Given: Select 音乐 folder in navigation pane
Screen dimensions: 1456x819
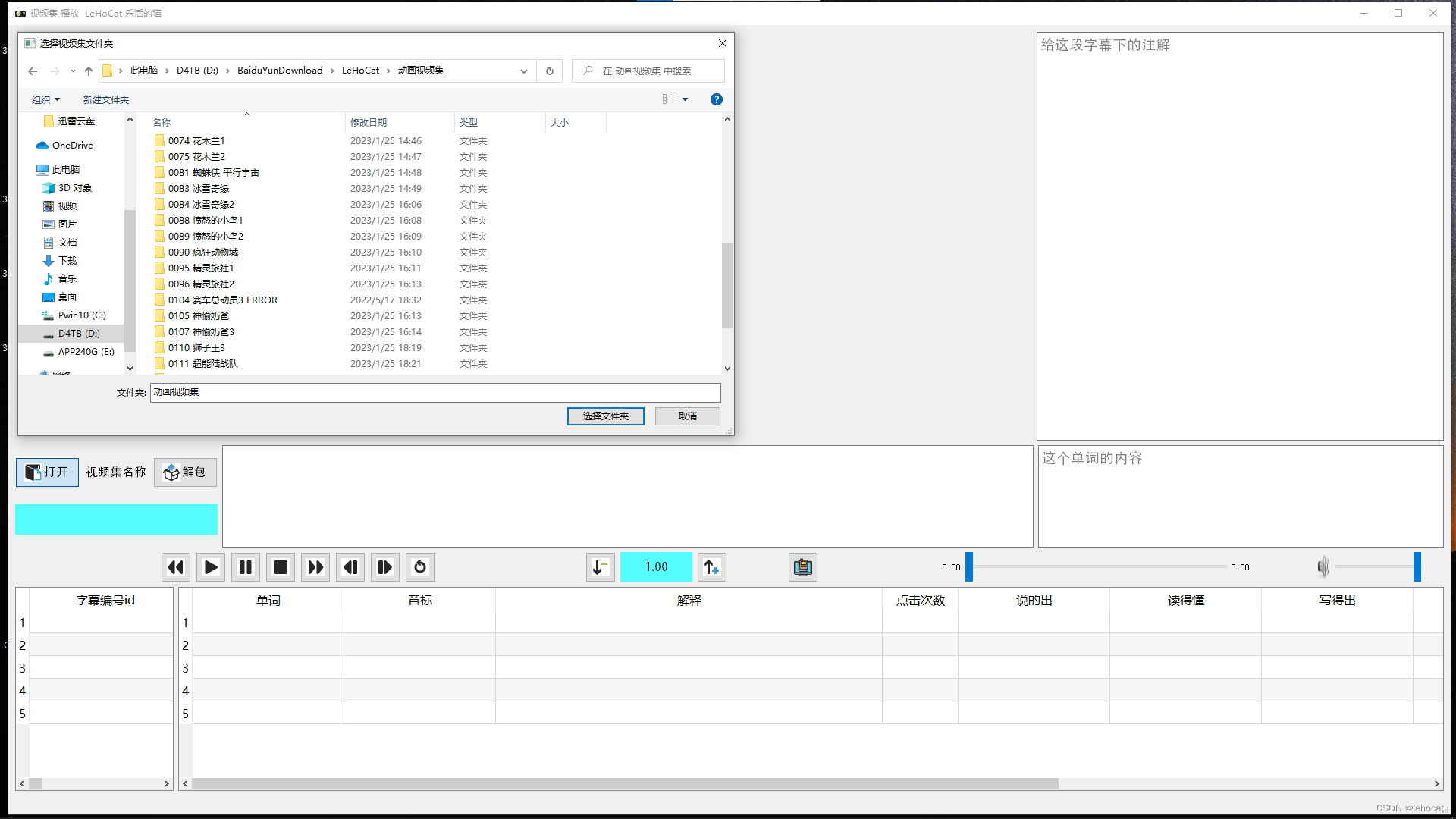Looking at the screenshot, I should 67,279.
